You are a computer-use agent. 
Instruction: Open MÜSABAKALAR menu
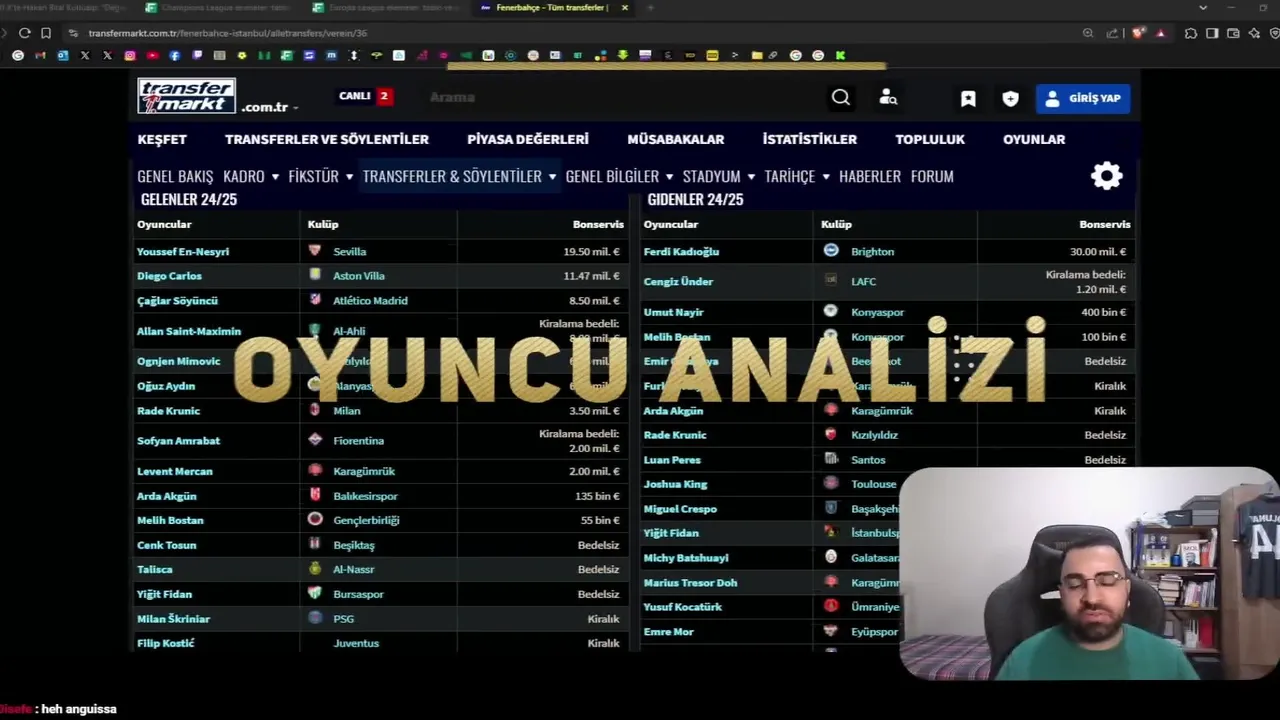[676, 139]
